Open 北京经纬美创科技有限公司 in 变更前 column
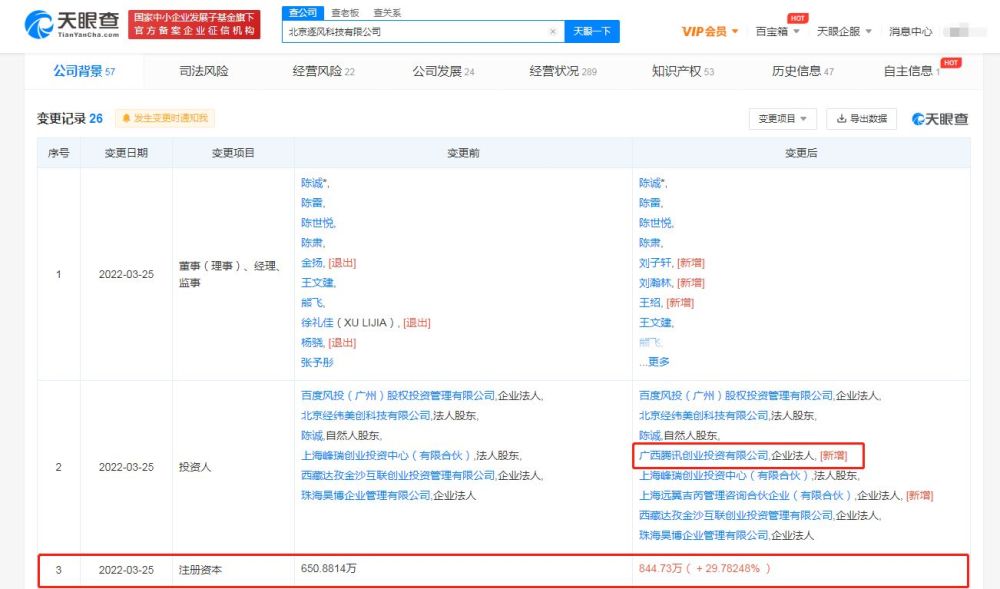The width and height of the screenshot is (1000, 589). (365, 416)
